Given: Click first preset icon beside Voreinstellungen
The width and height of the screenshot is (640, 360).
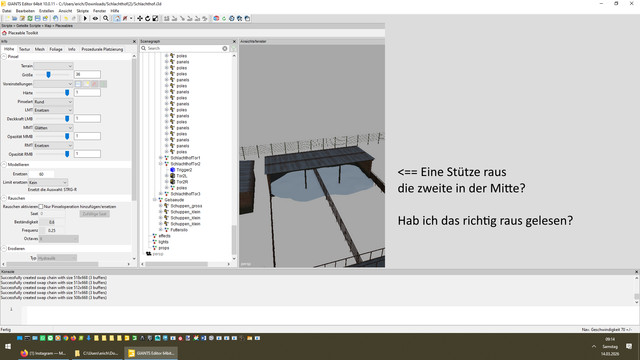Looking at the screenshot, I should (x=78, y=84).
